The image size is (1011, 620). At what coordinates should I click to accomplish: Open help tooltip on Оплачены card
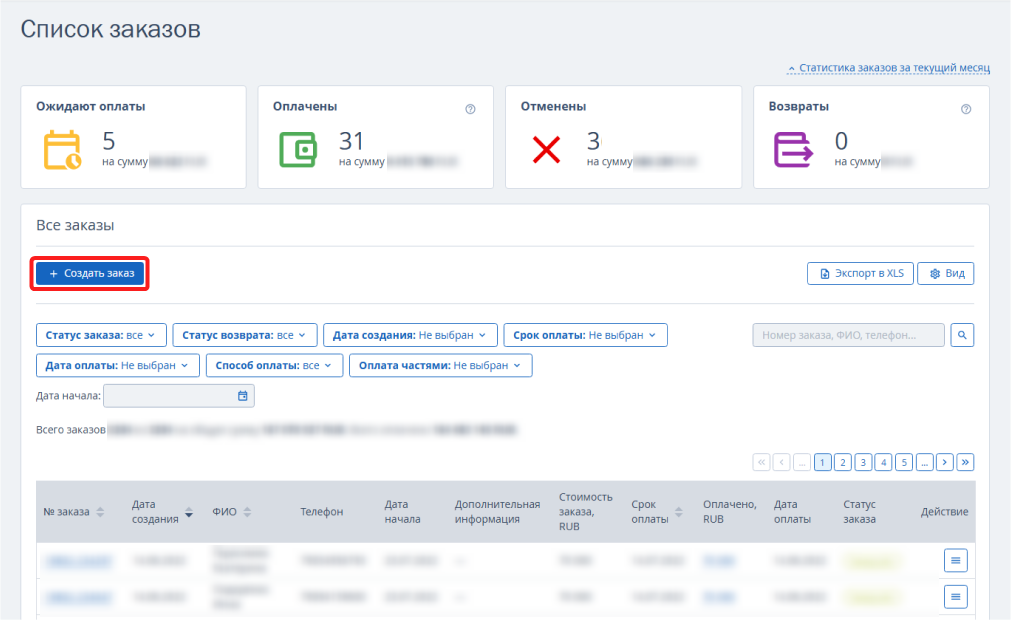[470, 109]
